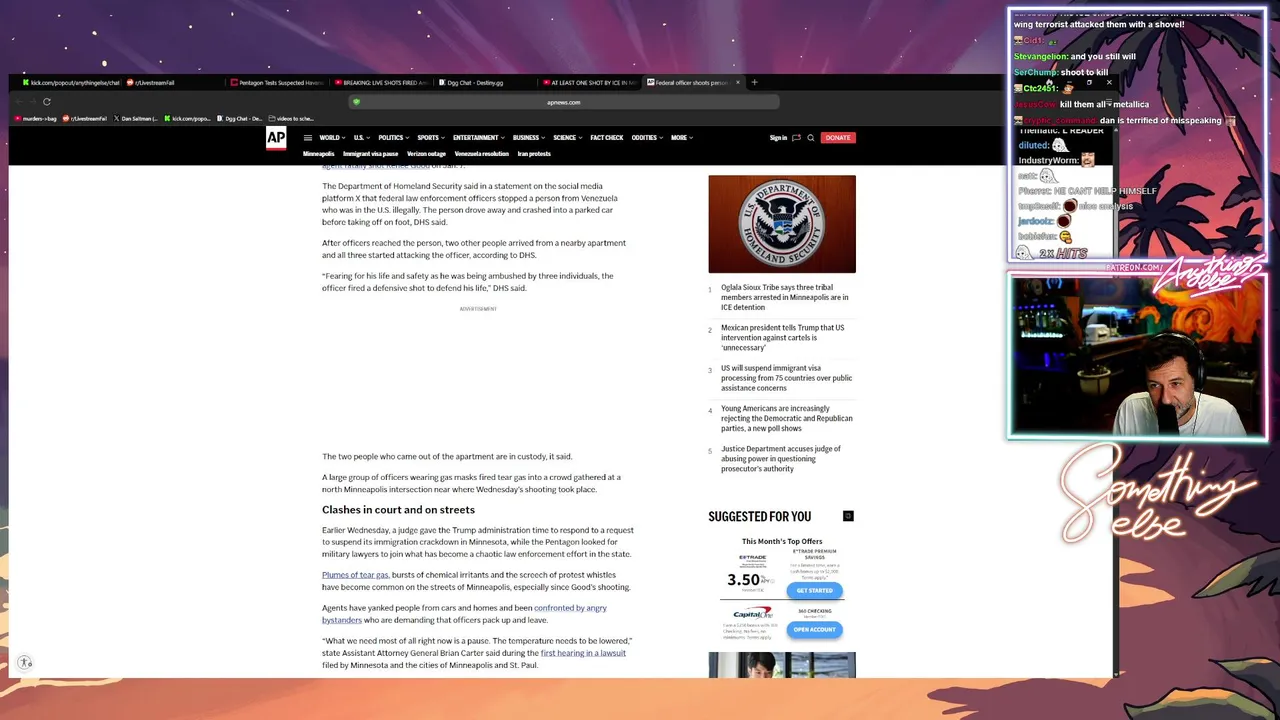Open the kick.com/popo... bookmark
Screen dimensions: 1280x720
tap(187, 118)
